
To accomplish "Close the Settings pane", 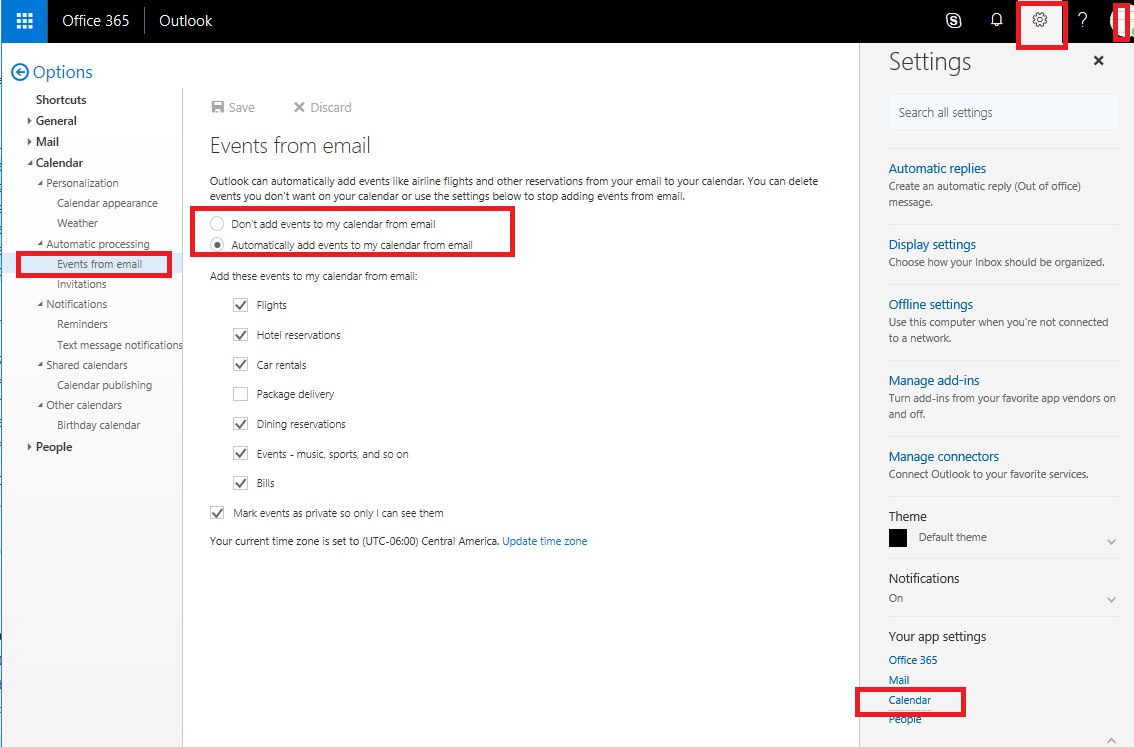I will 1099,61.
